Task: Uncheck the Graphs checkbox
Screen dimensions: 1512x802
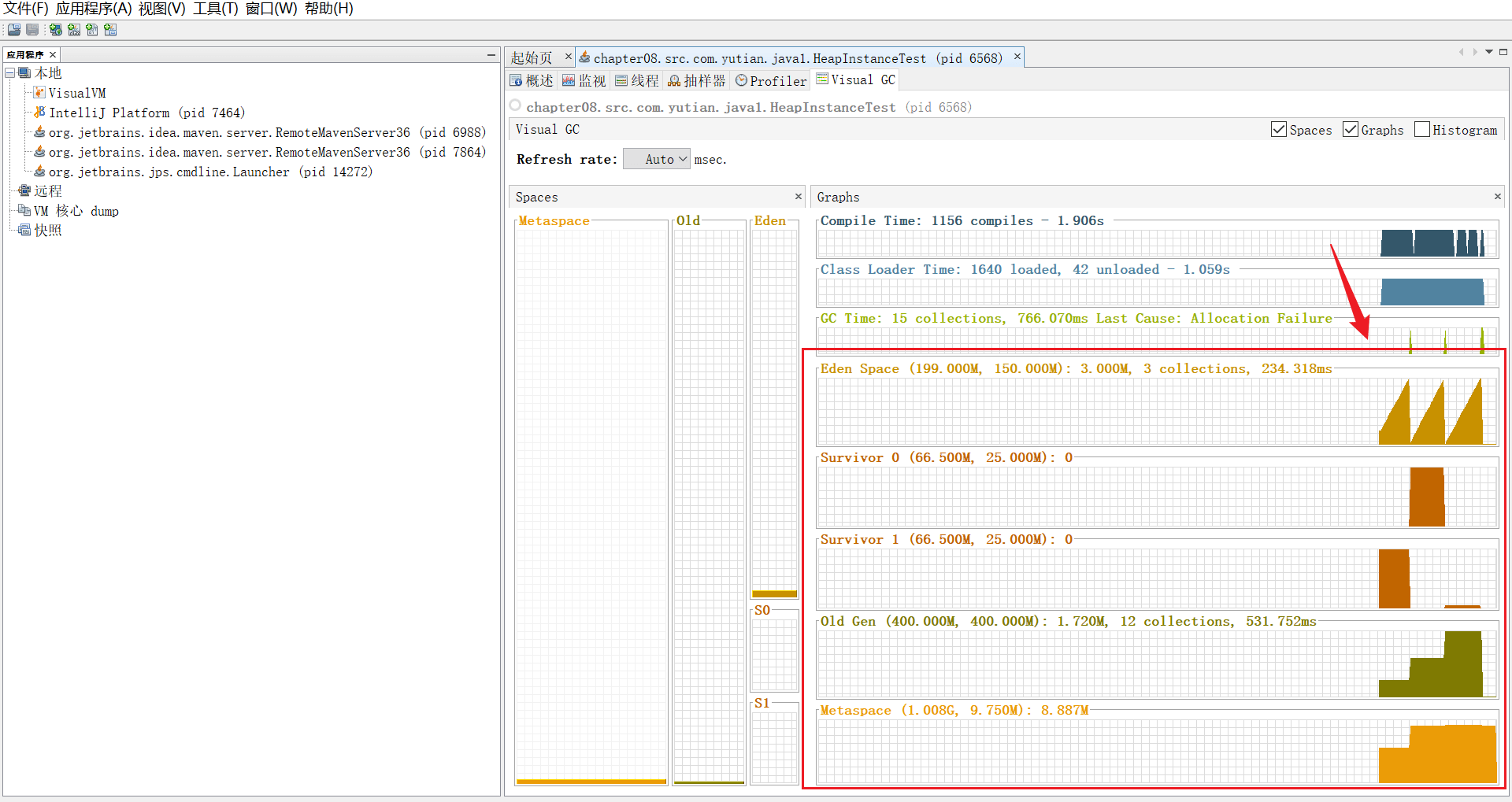Action: pos(1351,130)
